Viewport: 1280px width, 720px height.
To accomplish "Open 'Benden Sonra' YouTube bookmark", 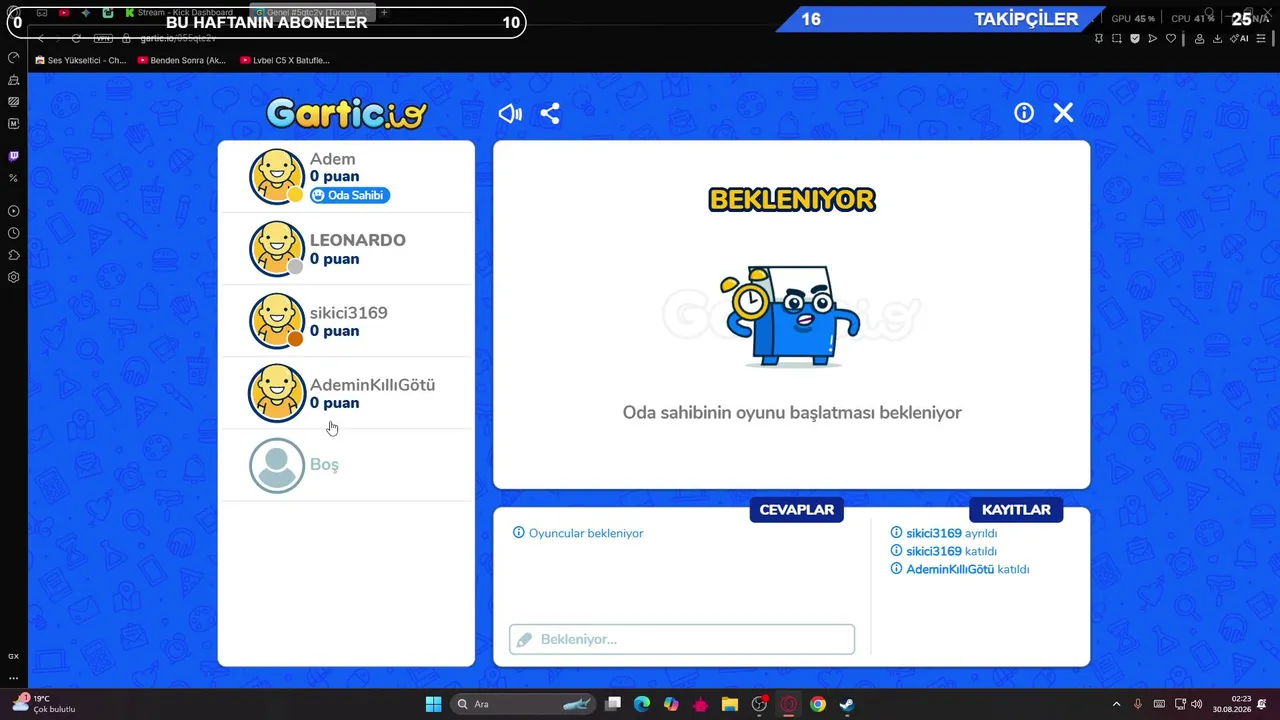I will [182, 60].
